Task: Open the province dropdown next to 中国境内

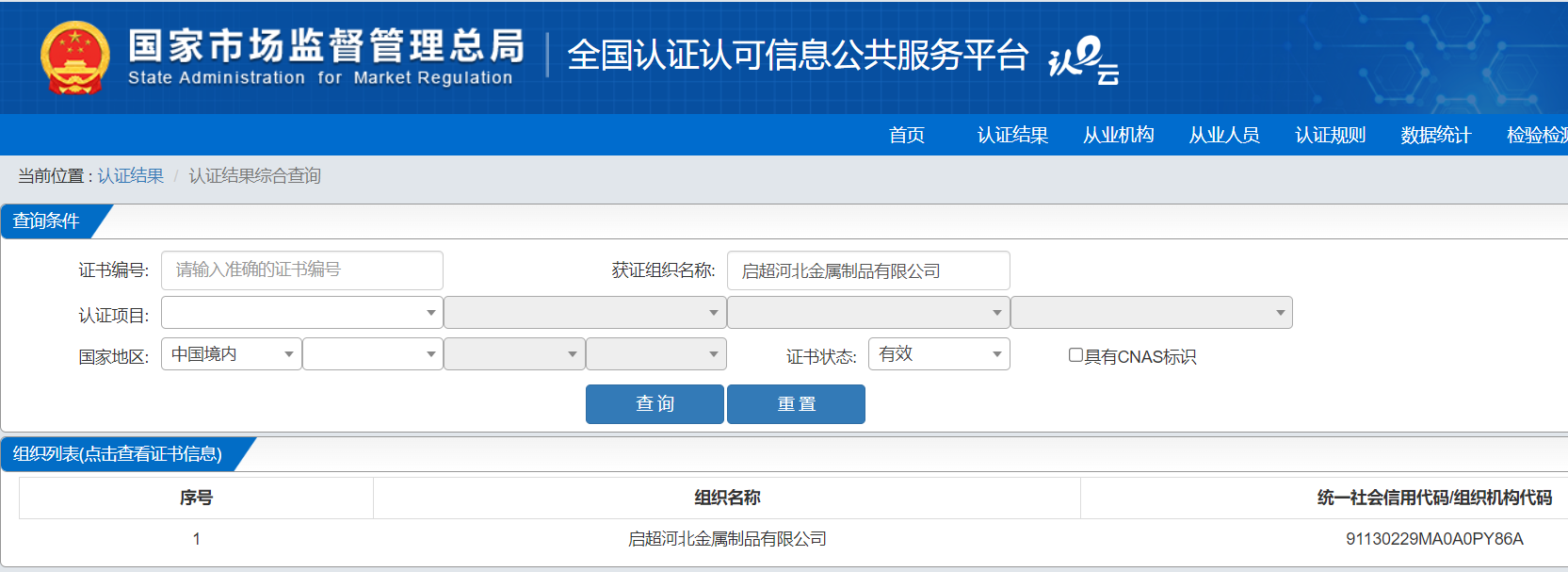Action: [373, 354]
